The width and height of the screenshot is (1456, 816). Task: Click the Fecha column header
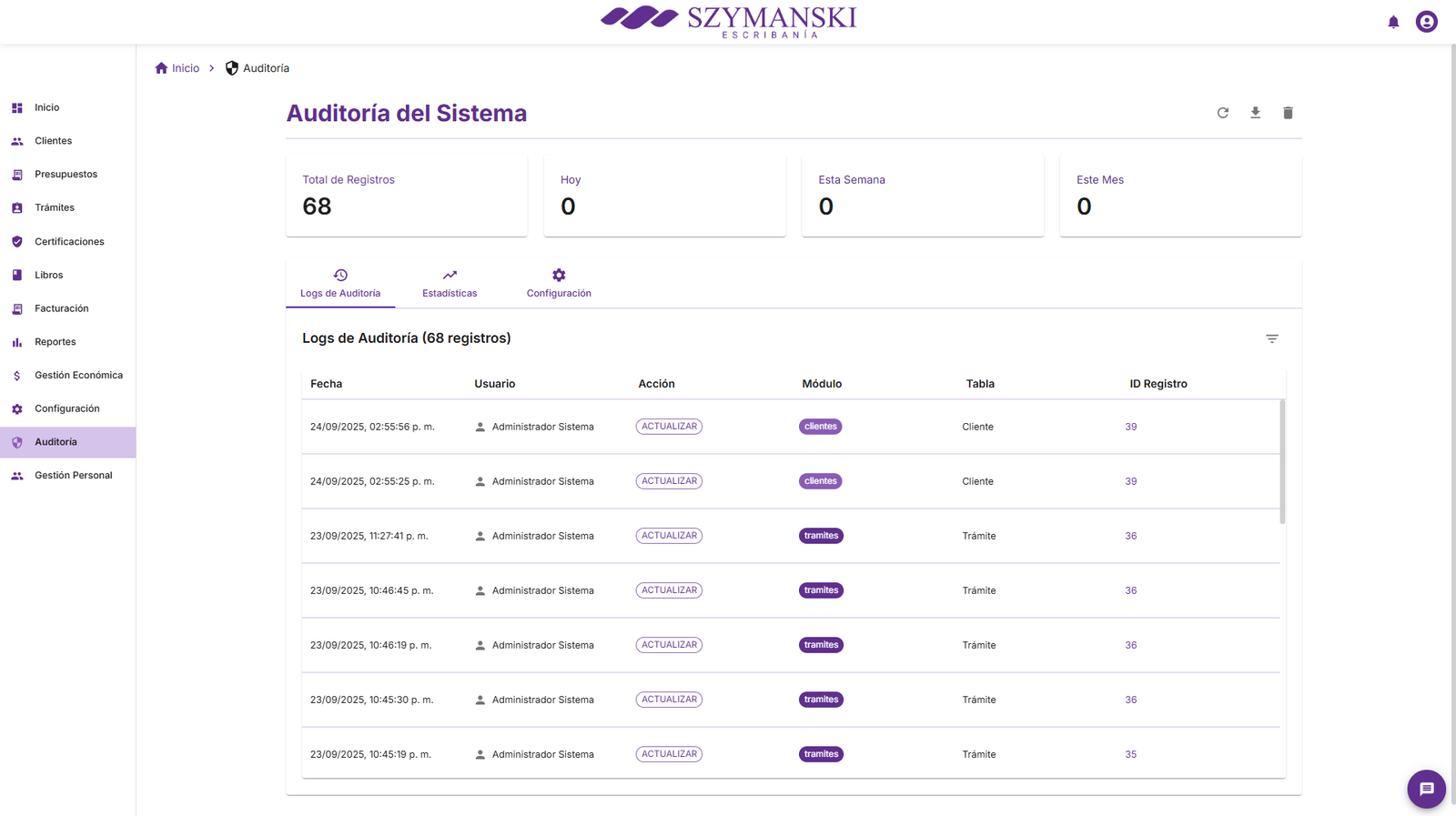pyautogui.click(x=326, y=384)
